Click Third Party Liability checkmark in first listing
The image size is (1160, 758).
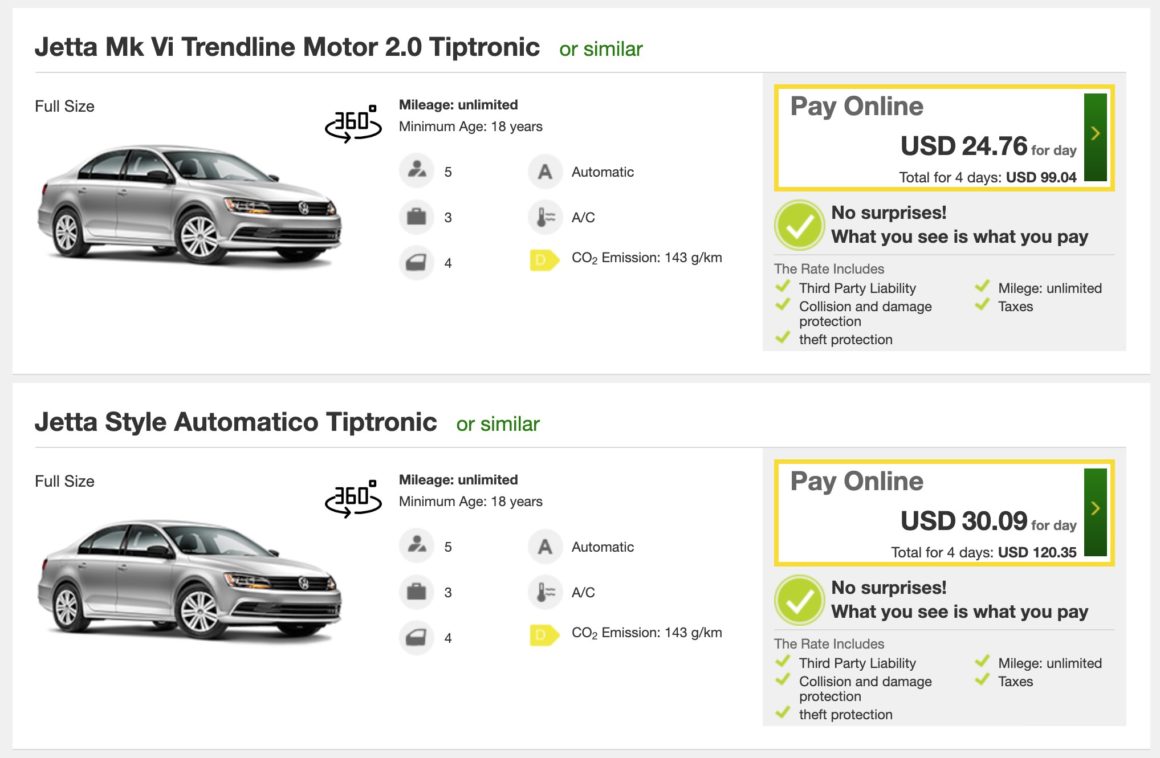pos(784,287)
